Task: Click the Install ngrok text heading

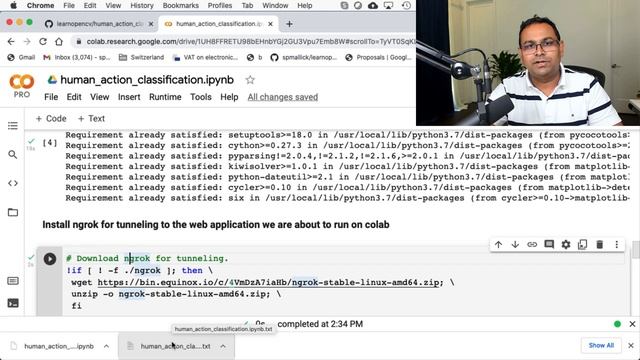Action: [x=216, y=225]
